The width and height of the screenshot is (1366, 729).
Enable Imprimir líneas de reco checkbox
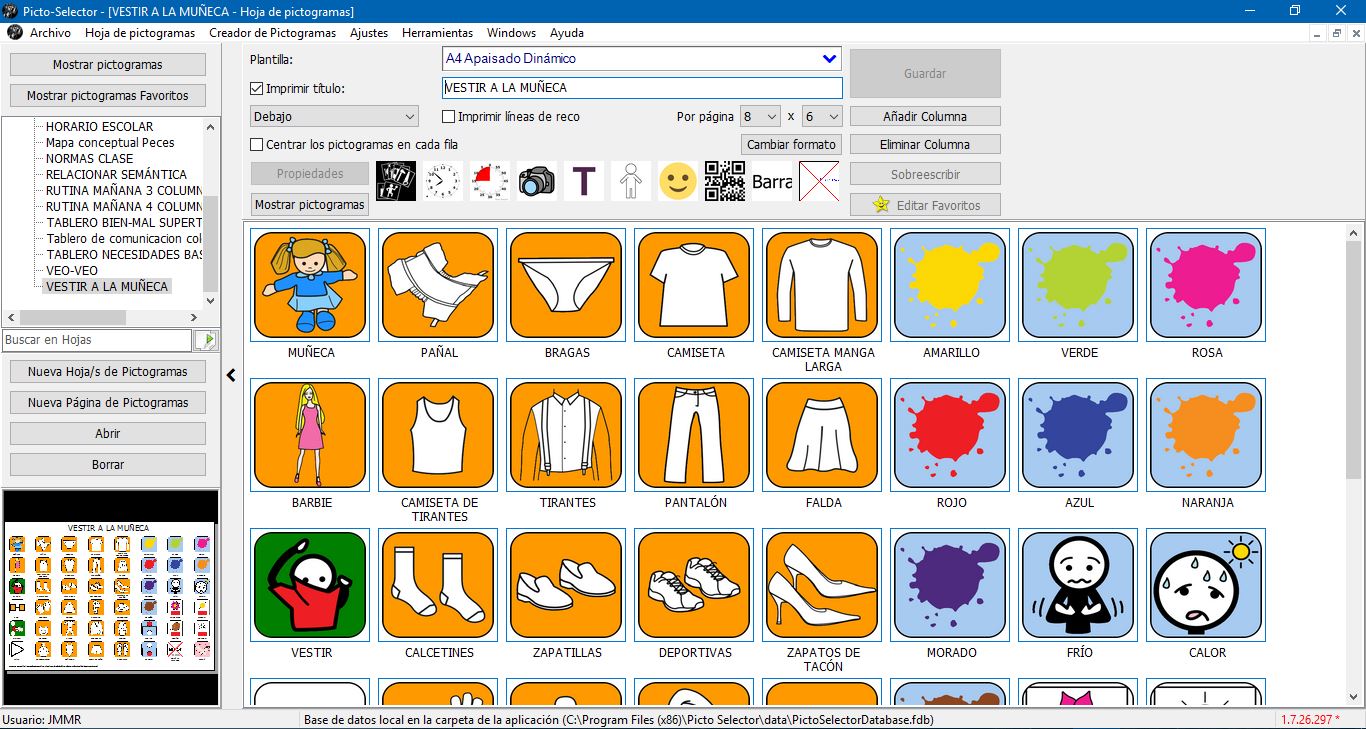click(x=449, y=117)
